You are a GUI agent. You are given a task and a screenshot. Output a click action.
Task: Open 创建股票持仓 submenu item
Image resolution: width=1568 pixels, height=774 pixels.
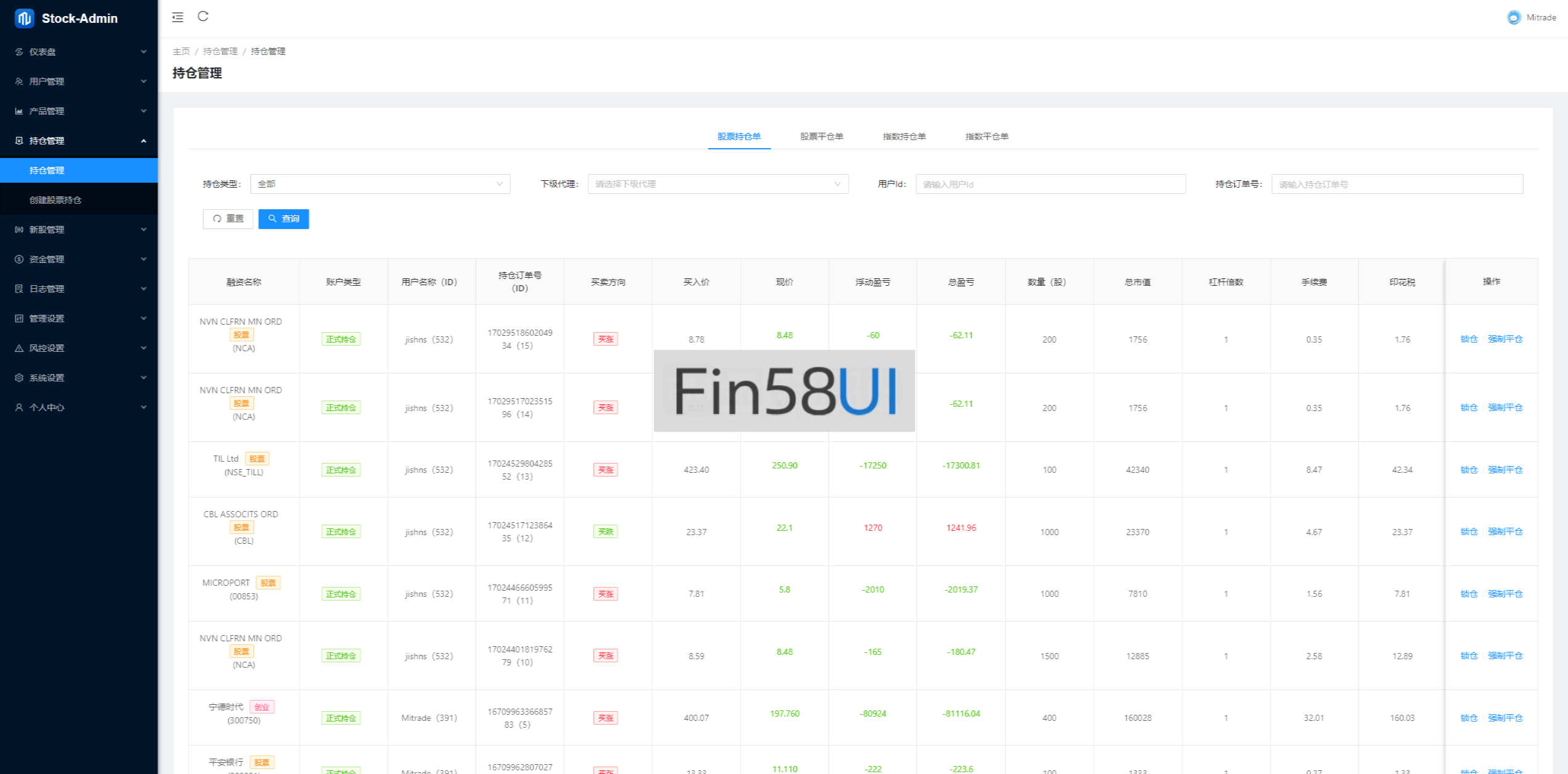pos(56,200)
